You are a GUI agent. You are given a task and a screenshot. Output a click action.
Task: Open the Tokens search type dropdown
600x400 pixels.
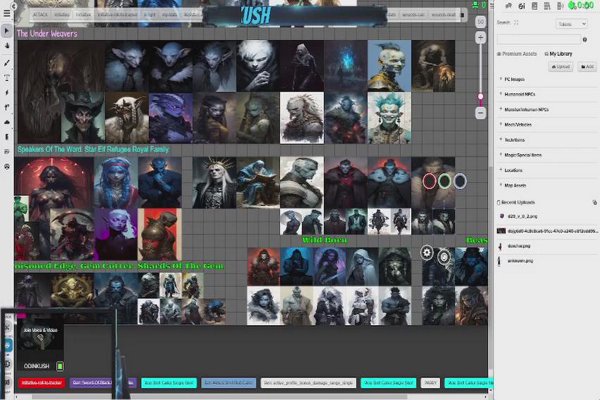pos(571,24)
